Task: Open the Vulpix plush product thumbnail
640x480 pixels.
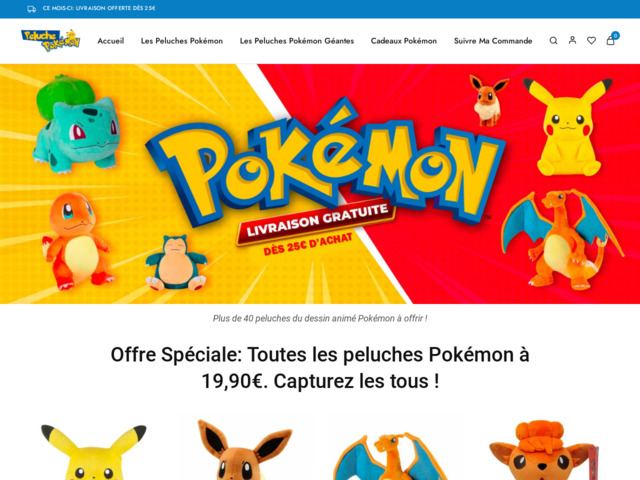Action: pos(545,451)
